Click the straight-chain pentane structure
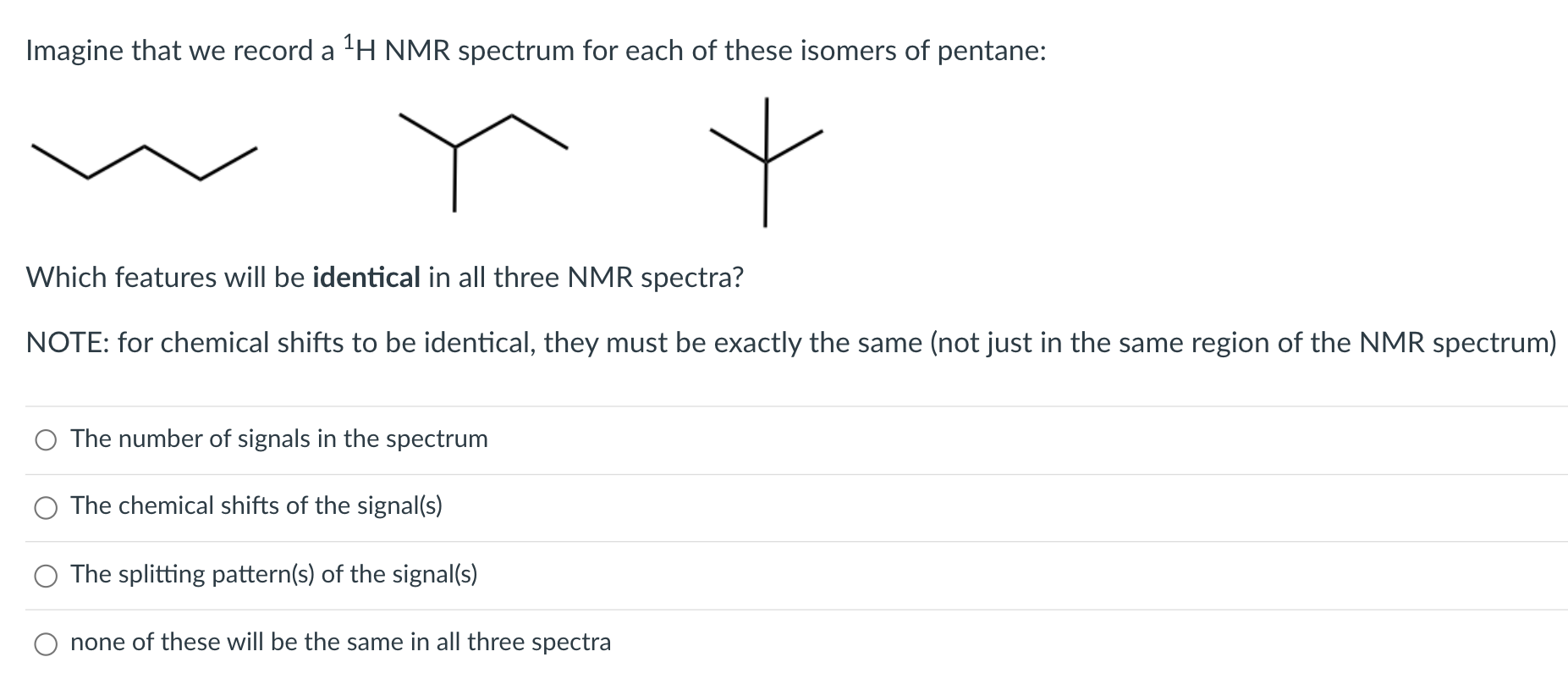 144,161
